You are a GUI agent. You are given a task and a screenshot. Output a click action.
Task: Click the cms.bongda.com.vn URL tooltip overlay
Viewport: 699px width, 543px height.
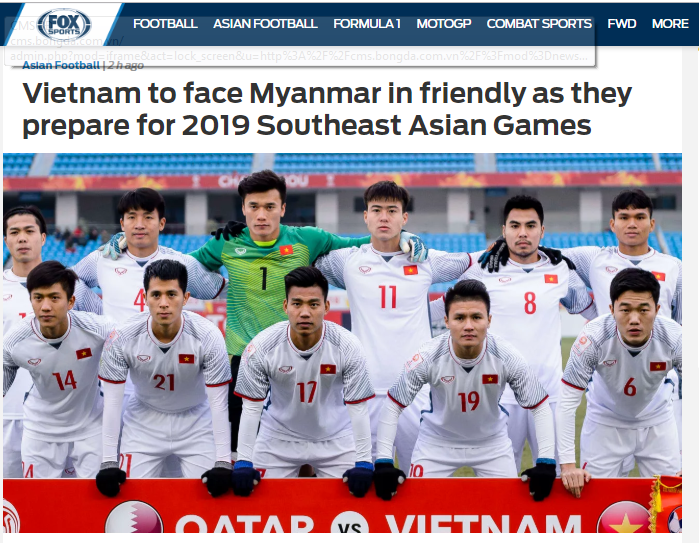coord(300,41)
